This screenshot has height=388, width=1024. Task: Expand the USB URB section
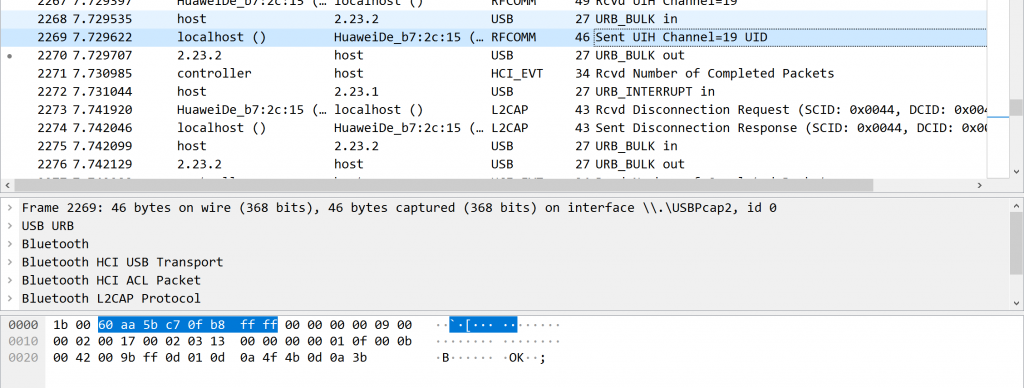[x=10, y=226]
